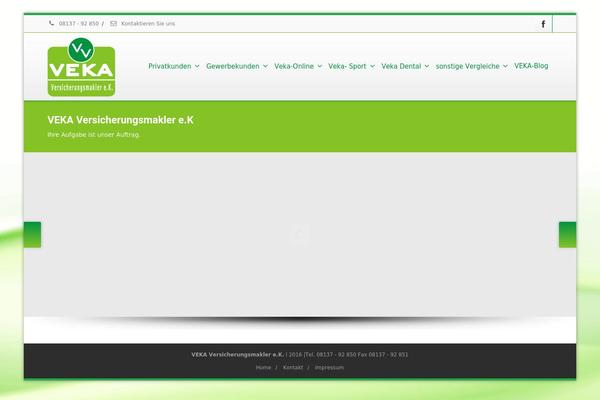Open the Veka Dental menu
The image size is (600, 400).
pos(401,66)
